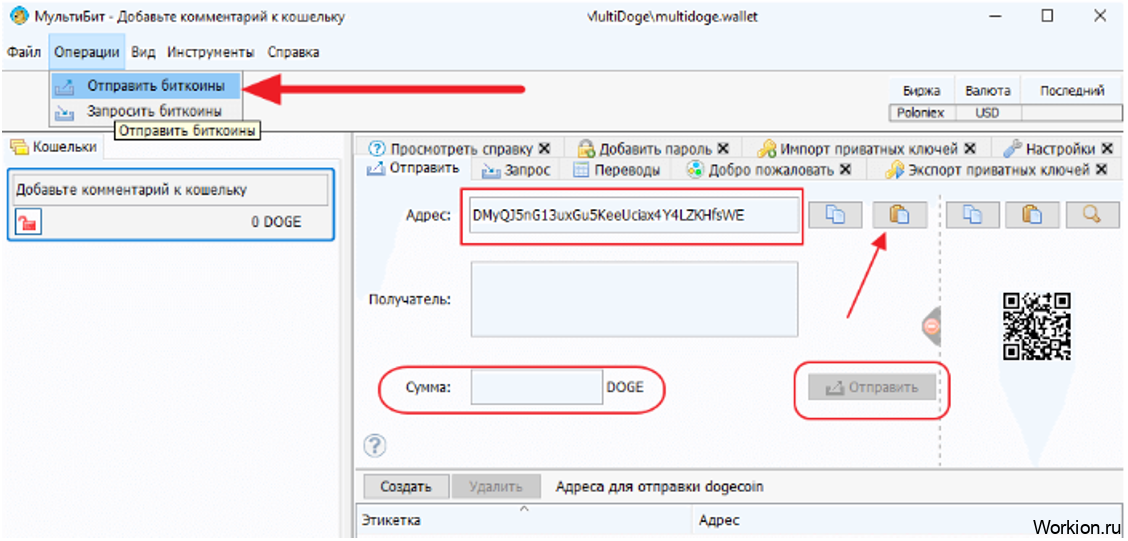Image resolution: width=1128 pixels, height=541 pixels.
Task: Collapse the QR panel with the red minus handle
Action: (x=931, y=325)
